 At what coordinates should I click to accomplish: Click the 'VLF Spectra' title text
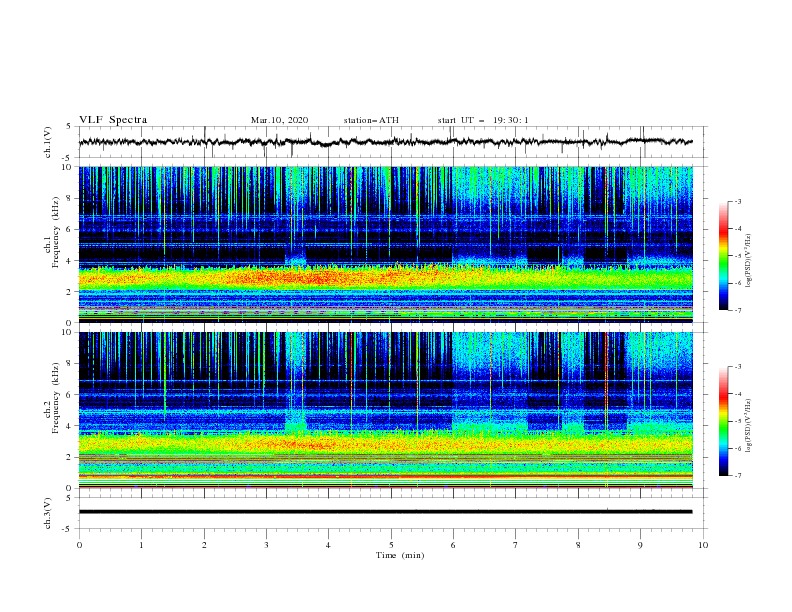point(113,120)
